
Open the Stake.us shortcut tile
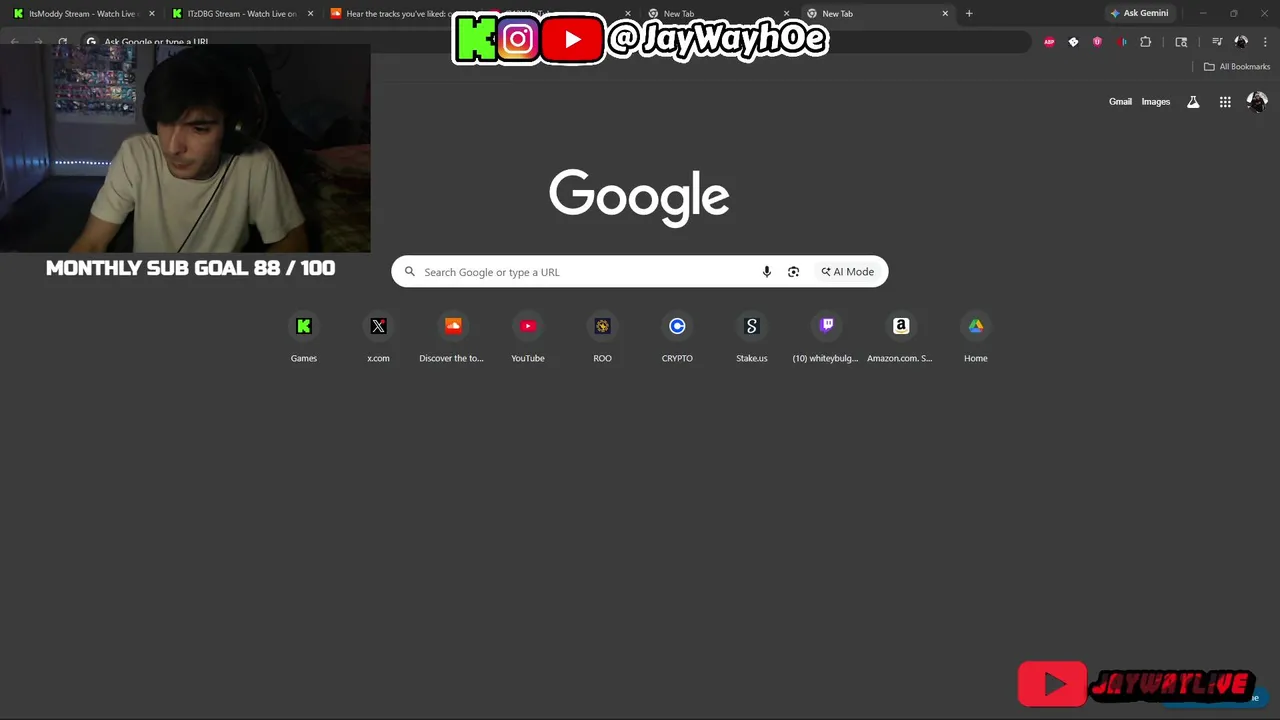tap(752, 337)
